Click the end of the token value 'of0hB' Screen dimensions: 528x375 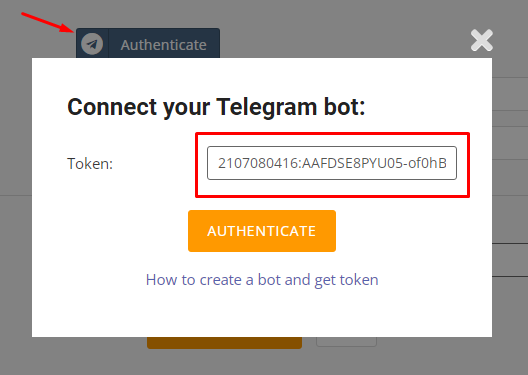[427, 163]
